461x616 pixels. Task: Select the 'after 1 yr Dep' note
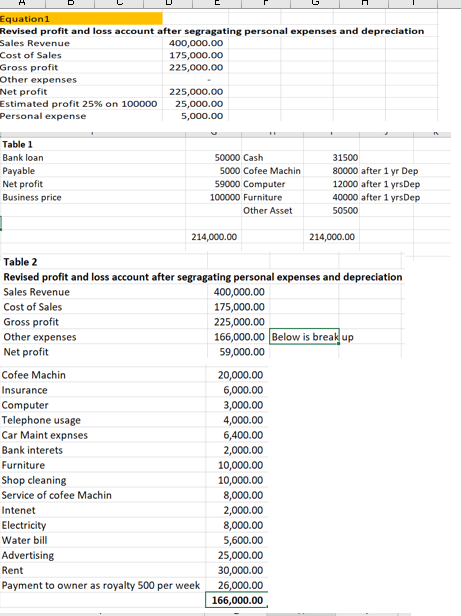click(x=389, y=171)
